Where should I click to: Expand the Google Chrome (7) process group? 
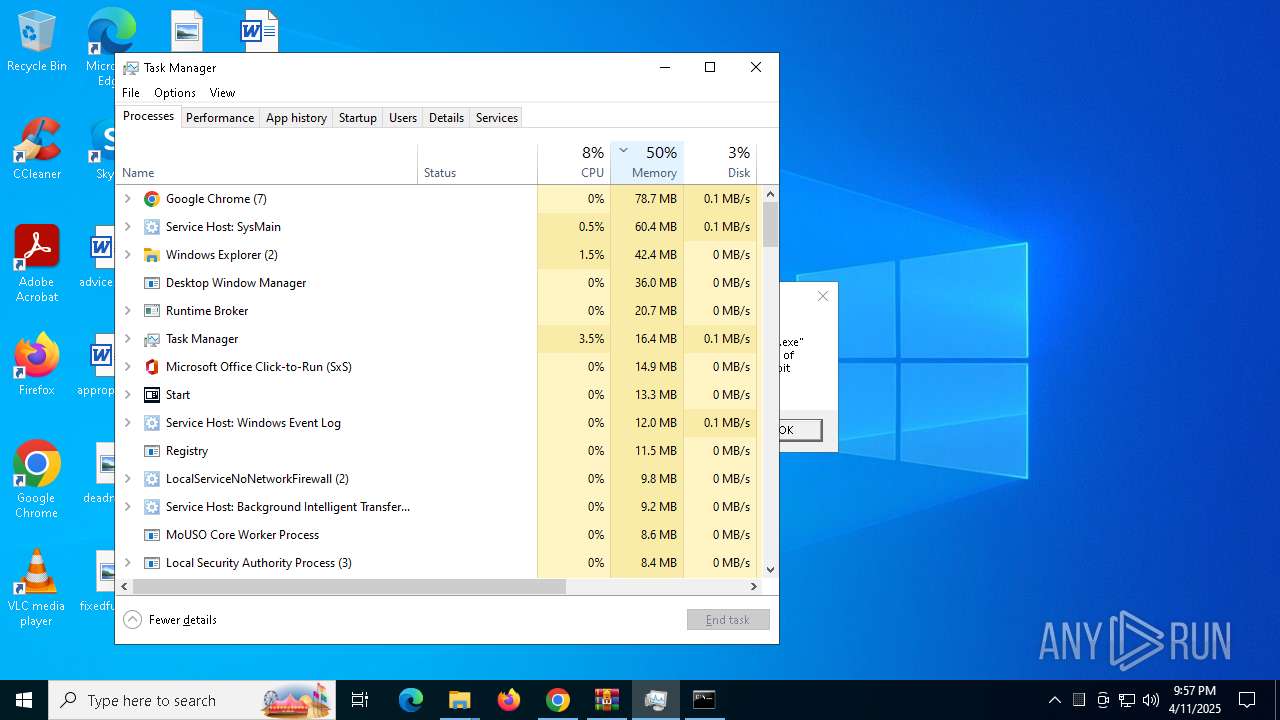coord(127,199)
